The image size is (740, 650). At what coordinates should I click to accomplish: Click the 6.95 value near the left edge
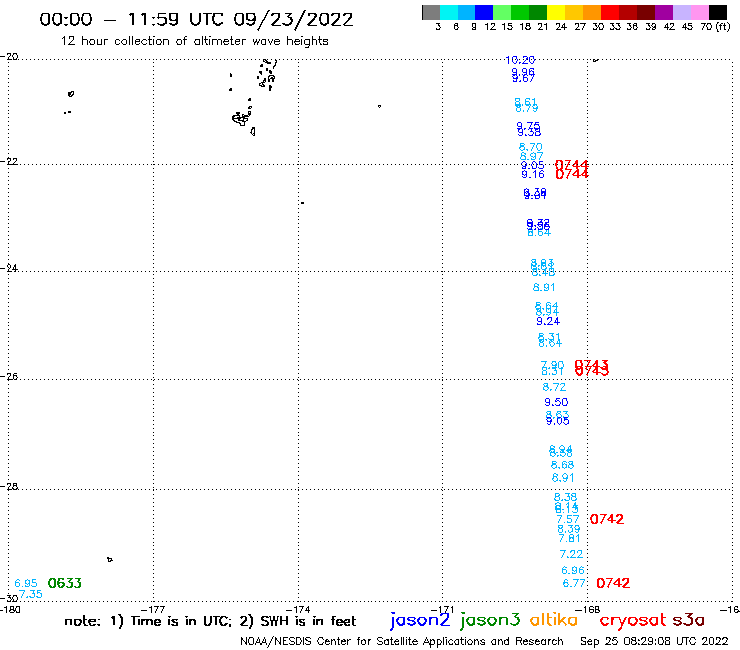26,583
